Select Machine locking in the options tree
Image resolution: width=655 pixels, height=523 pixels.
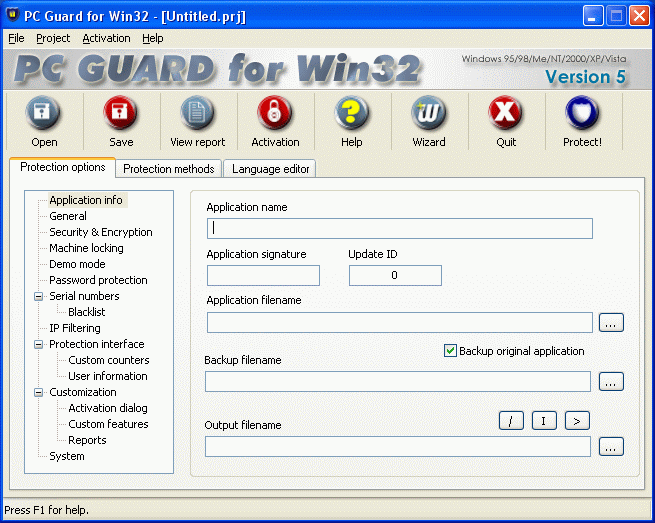tap(86, 248)
